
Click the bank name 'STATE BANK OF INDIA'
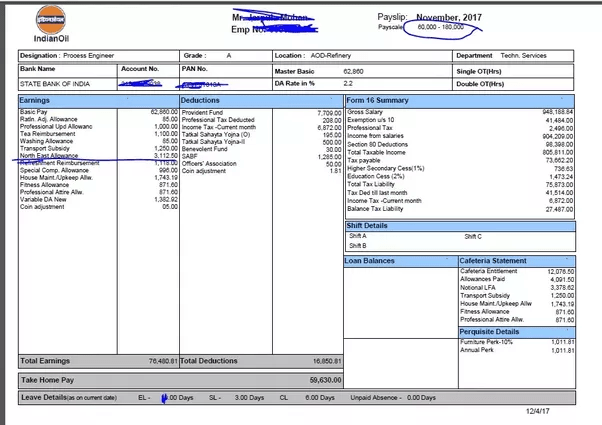[x=55, y=84]
